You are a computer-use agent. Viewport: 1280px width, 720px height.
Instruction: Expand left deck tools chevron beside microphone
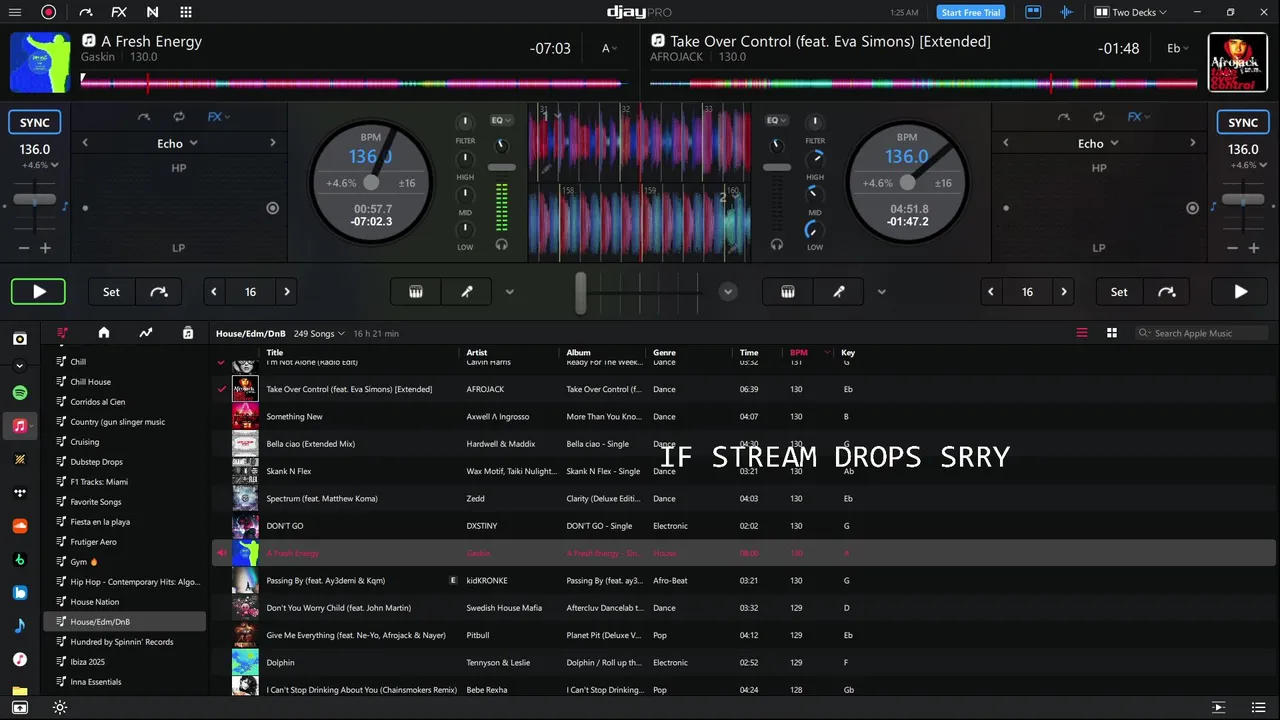509,292
